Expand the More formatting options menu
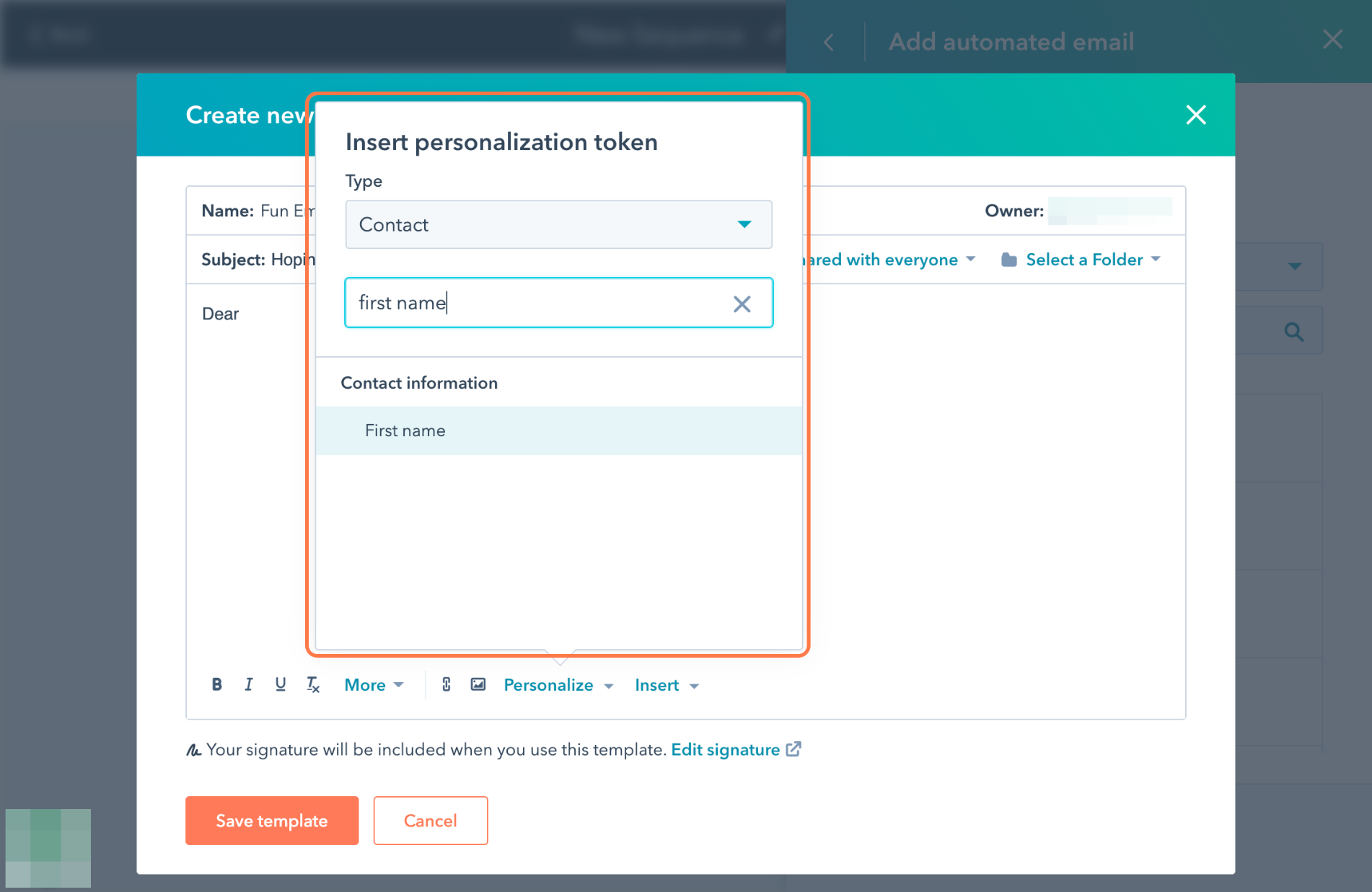 coord(374,685)
